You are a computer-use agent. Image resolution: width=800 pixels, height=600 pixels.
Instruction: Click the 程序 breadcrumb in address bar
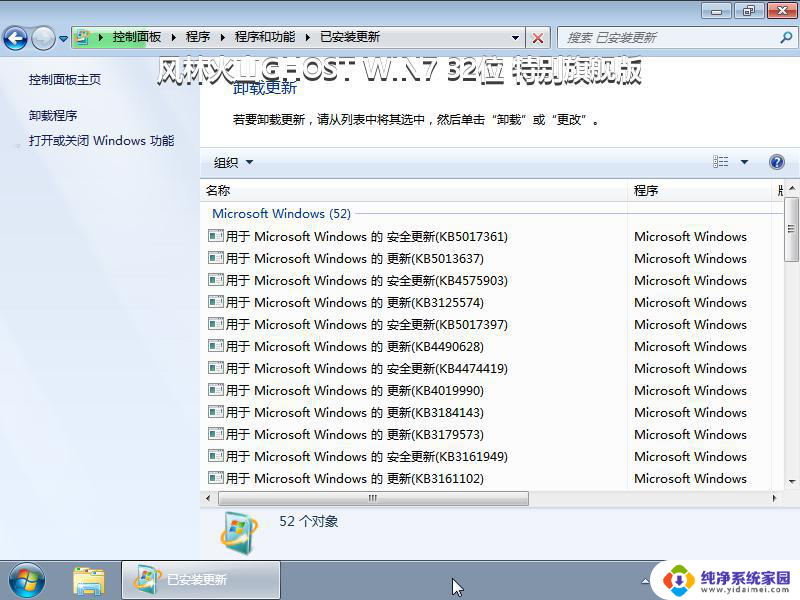click(x=197, y=37)
